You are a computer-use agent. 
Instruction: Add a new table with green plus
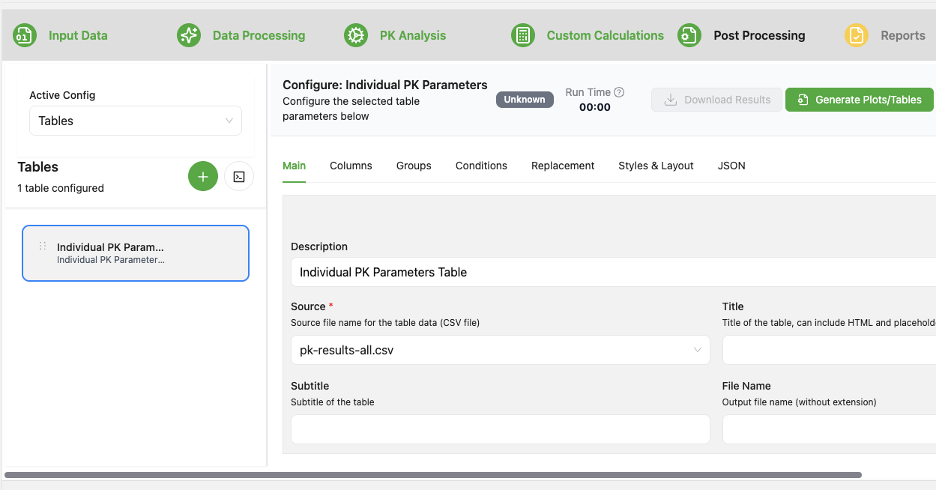click(x=203, y=177)
